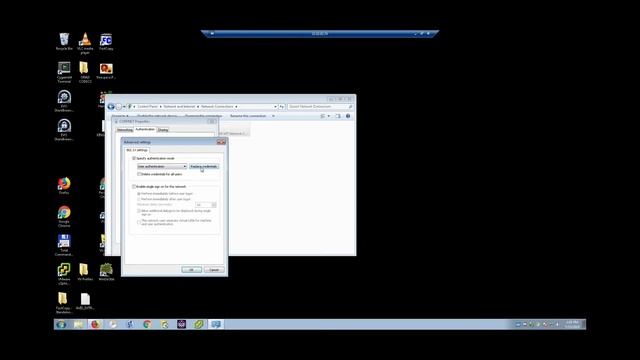Focus the Search Network Connections field
This screenshot has height=360, width=640.
pyautogui.click(x=320, y=107)
